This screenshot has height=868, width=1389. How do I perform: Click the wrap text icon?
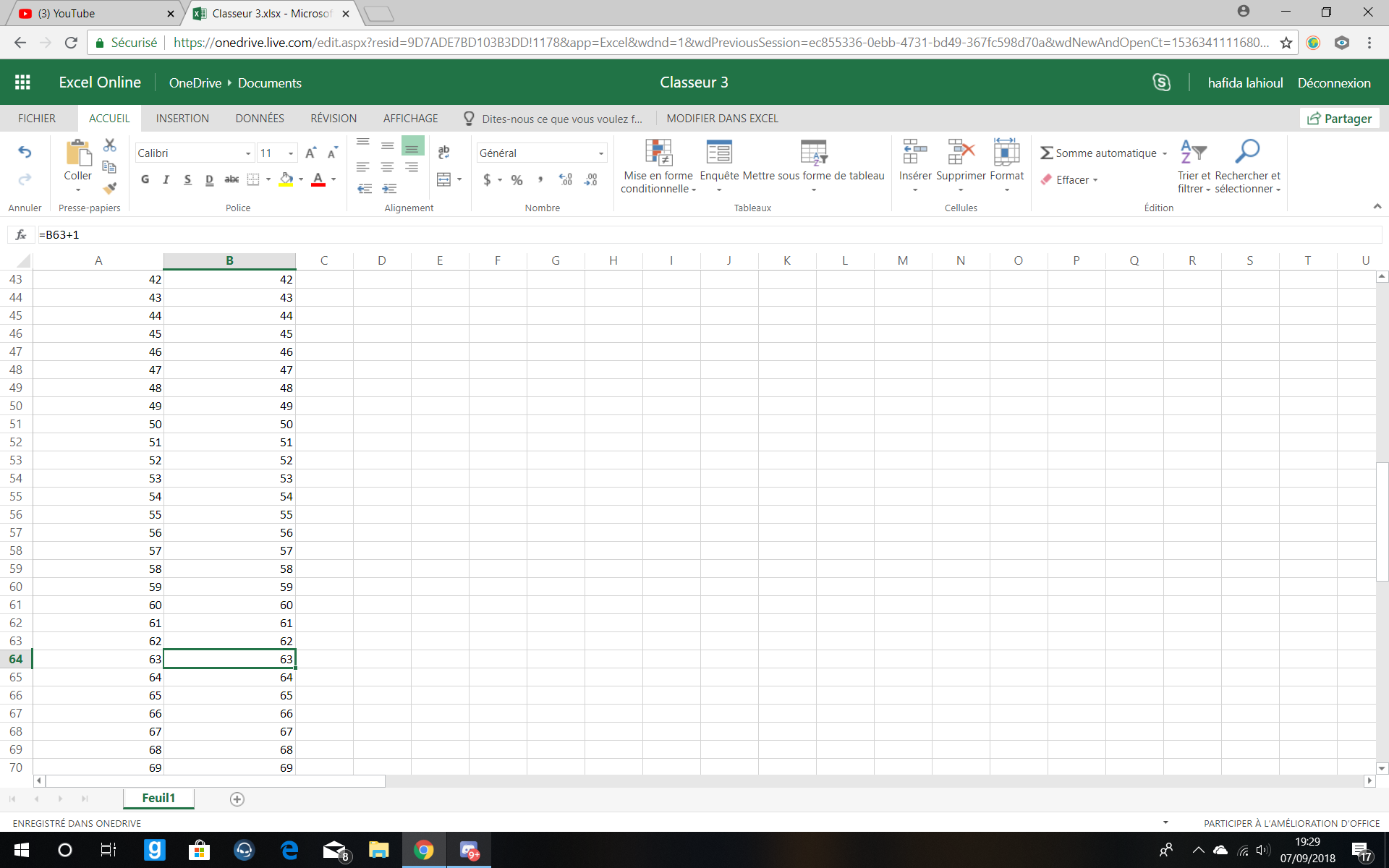click(x=443, y=152)
